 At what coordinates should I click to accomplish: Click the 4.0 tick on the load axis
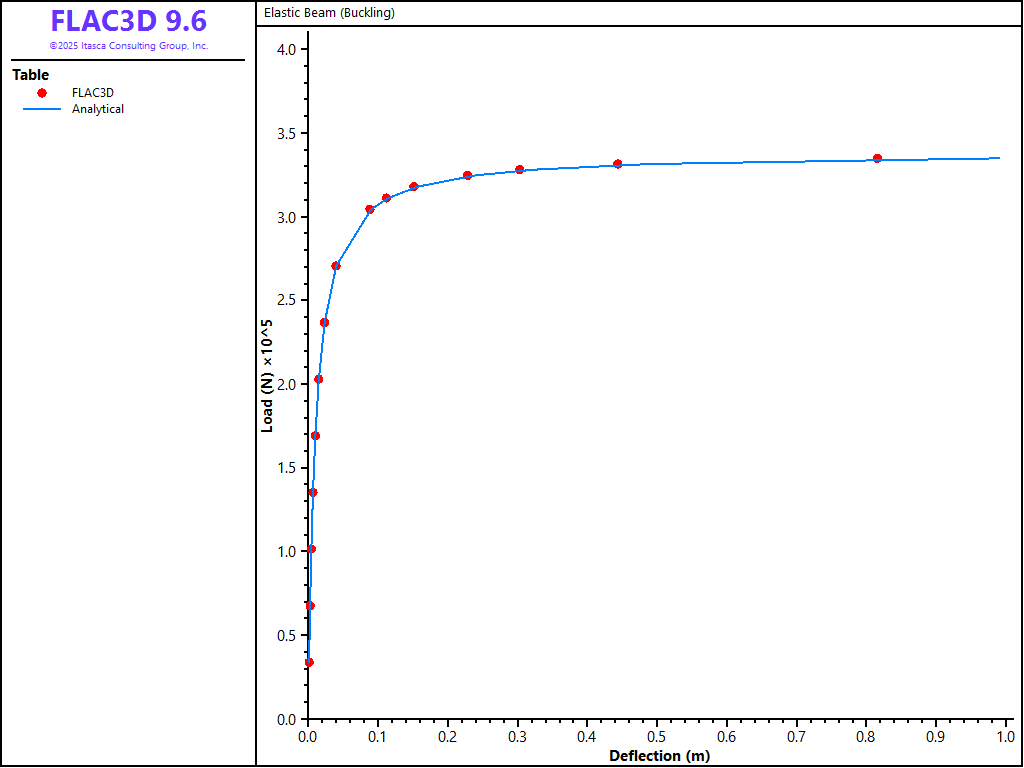(x=292, y=50)
